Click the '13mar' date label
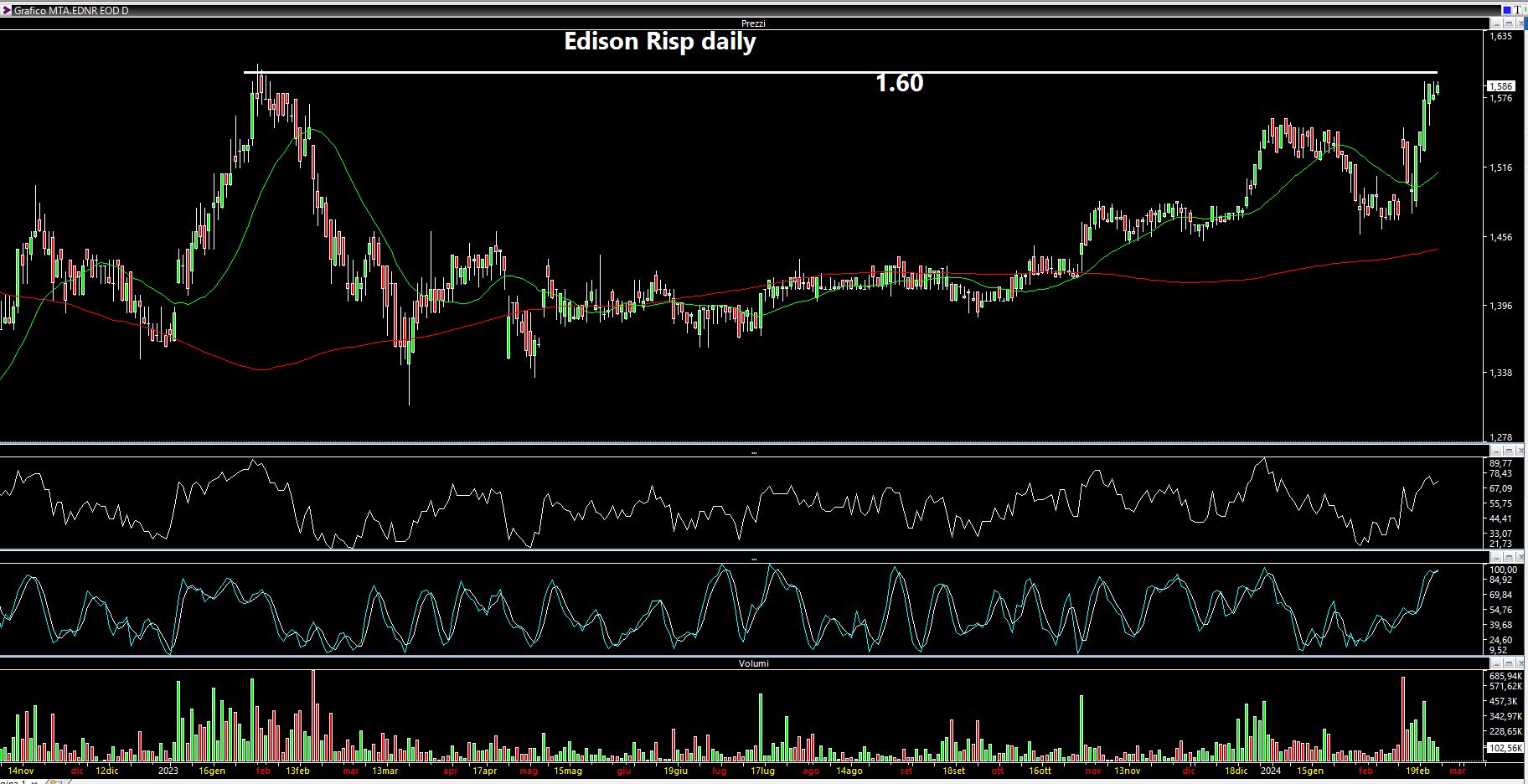 click(x=385, y=771)
